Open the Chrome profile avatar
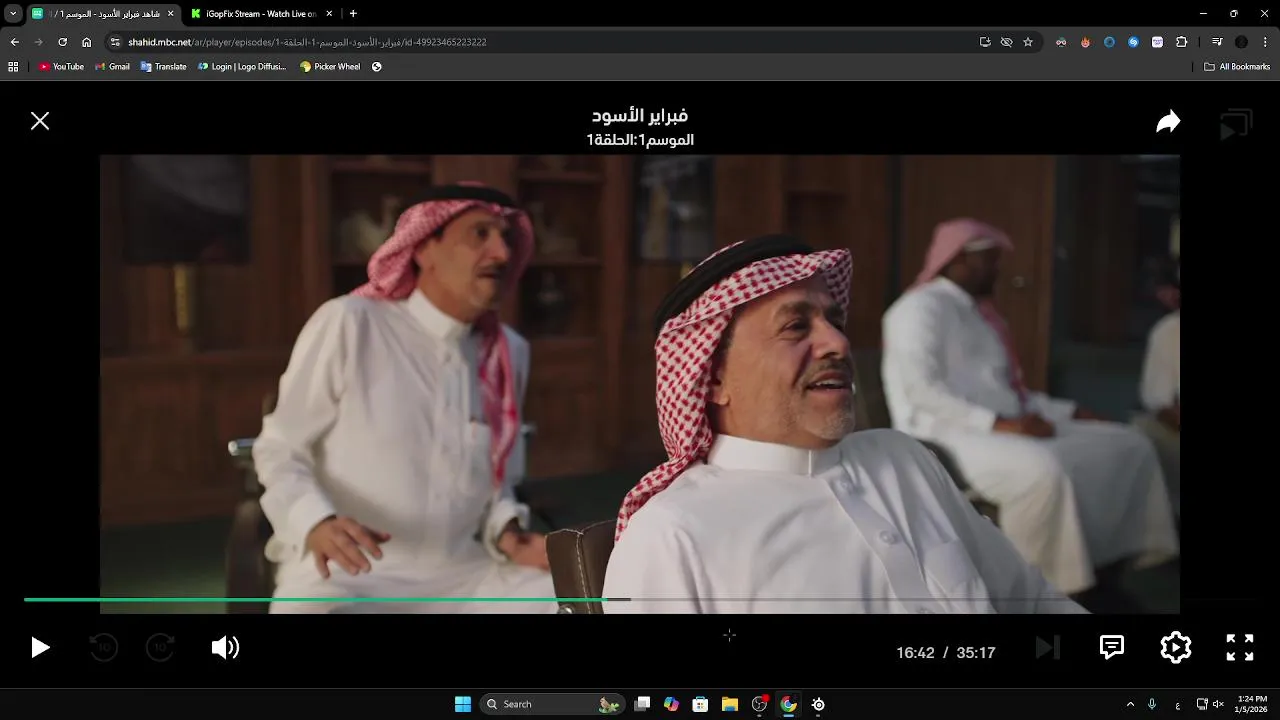 tap(1241, 42)
